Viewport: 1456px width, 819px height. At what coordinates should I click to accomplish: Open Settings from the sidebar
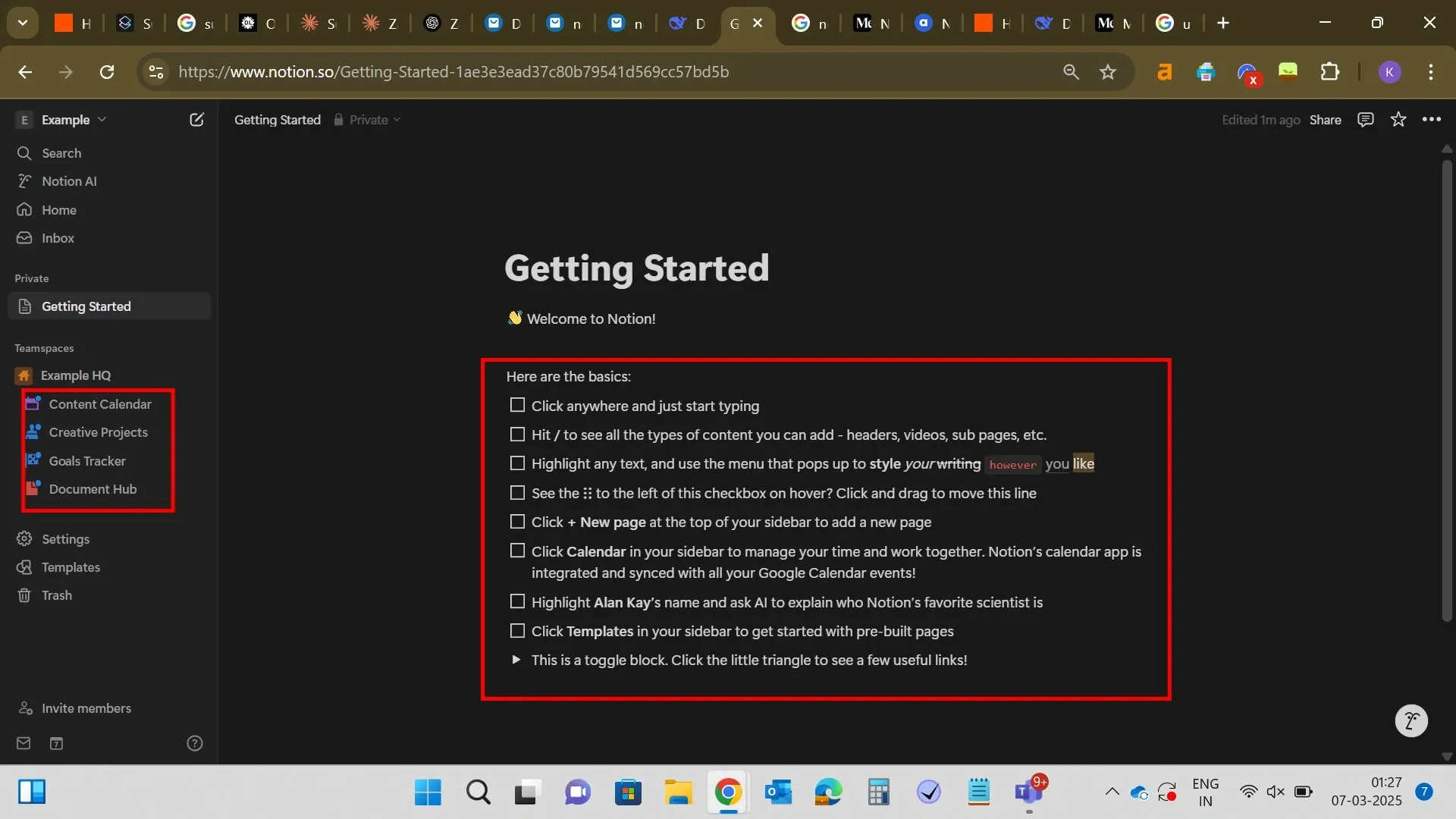pos(65,538)
